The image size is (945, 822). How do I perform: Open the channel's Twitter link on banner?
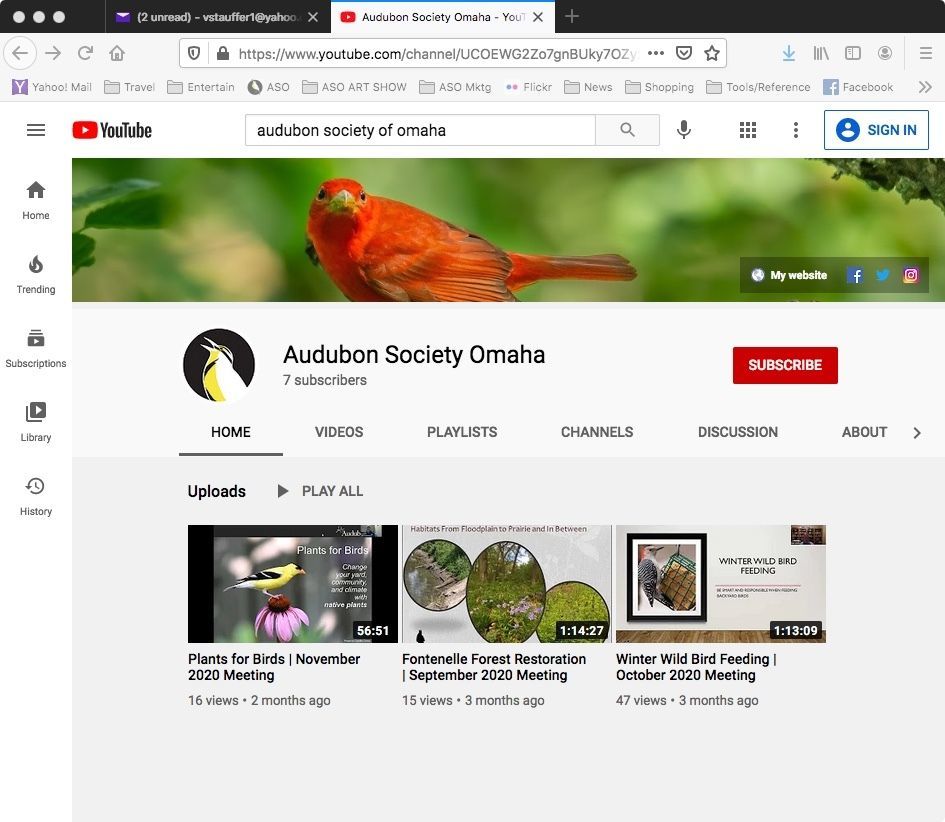click(883, 275)
